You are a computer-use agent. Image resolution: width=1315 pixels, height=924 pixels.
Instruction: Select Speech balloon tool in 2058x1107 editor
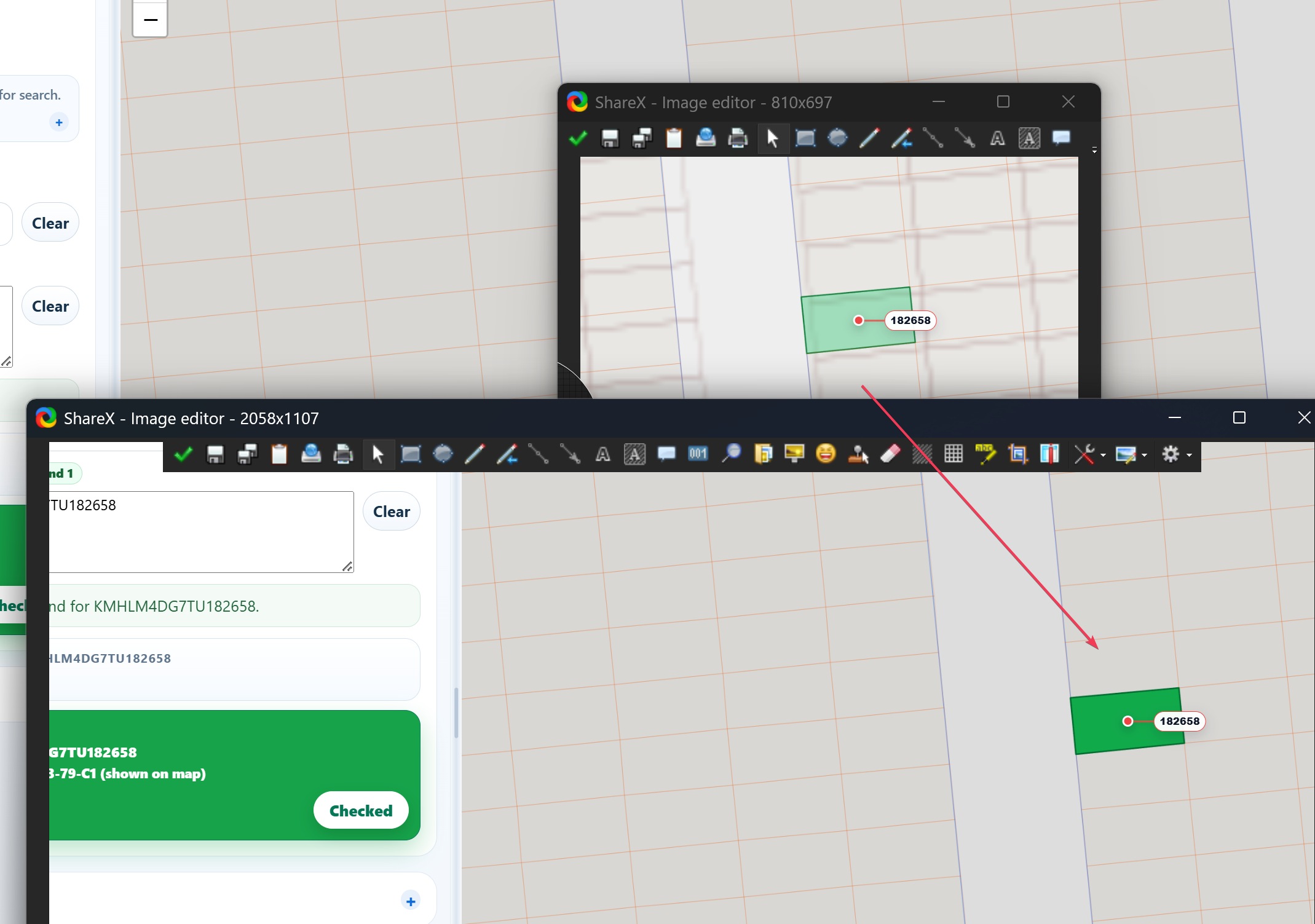(x=666, y=454)
